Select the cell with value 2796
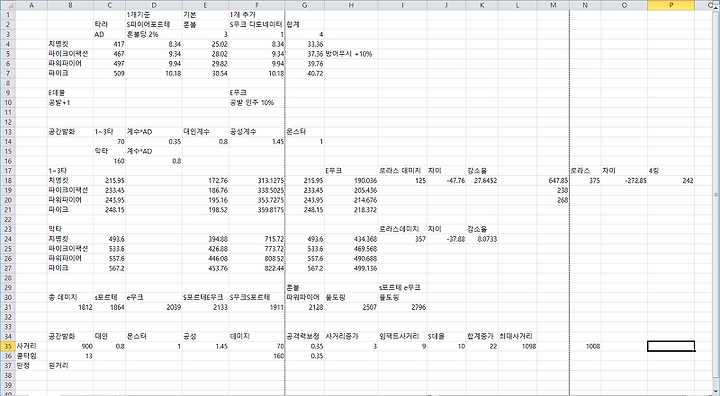The width and height of the screenshot is (720, 396). (x=403, y=307)
